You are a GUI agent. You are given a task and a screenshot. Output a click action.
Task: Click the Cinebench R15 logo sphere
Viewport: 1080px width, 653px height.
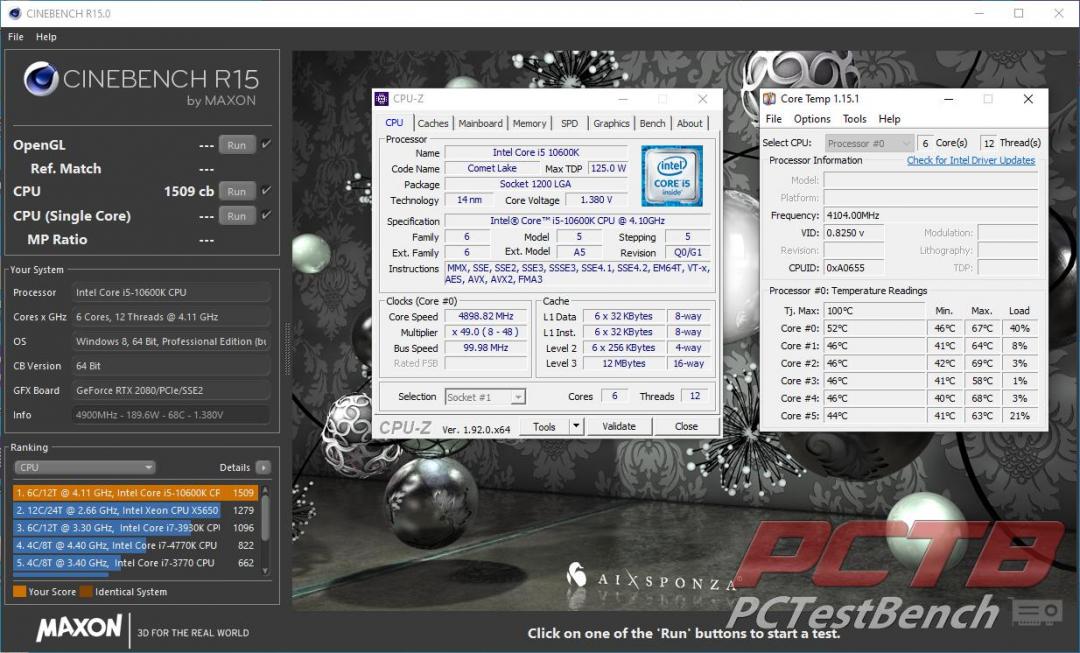pos(41,79)
